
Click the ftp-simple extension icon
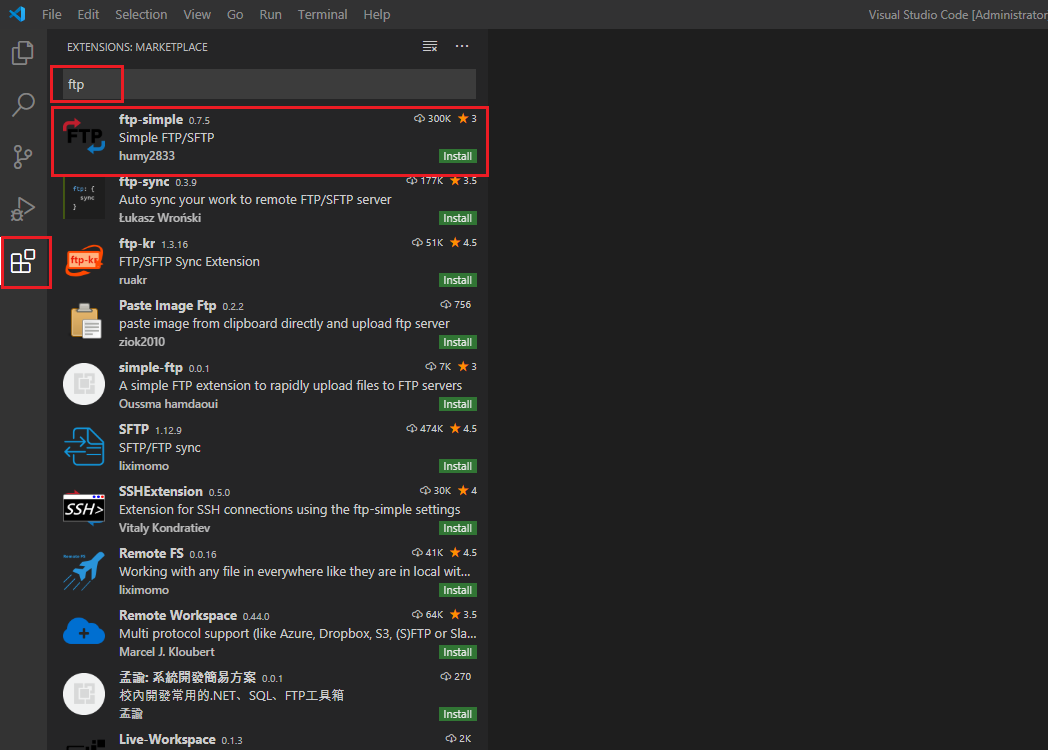tap(84, 136)
